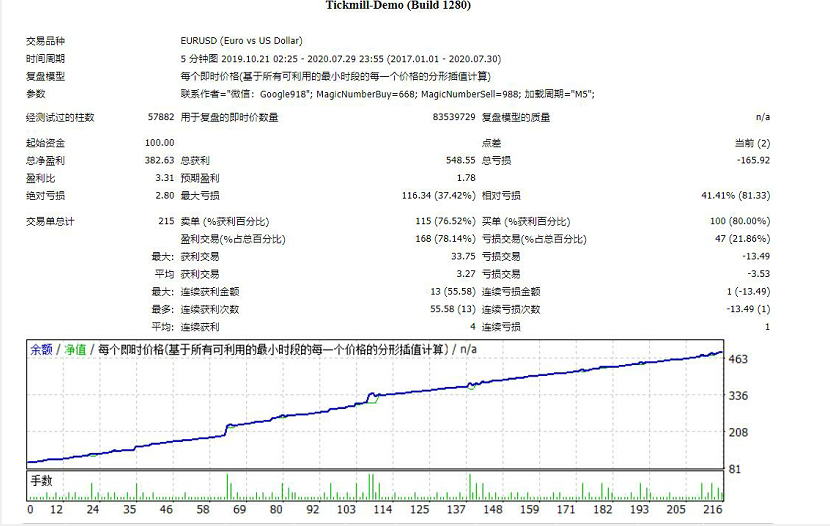Click the 手数 volume panel label
This screenshot has height=526, width=830.
coord(41,480)
